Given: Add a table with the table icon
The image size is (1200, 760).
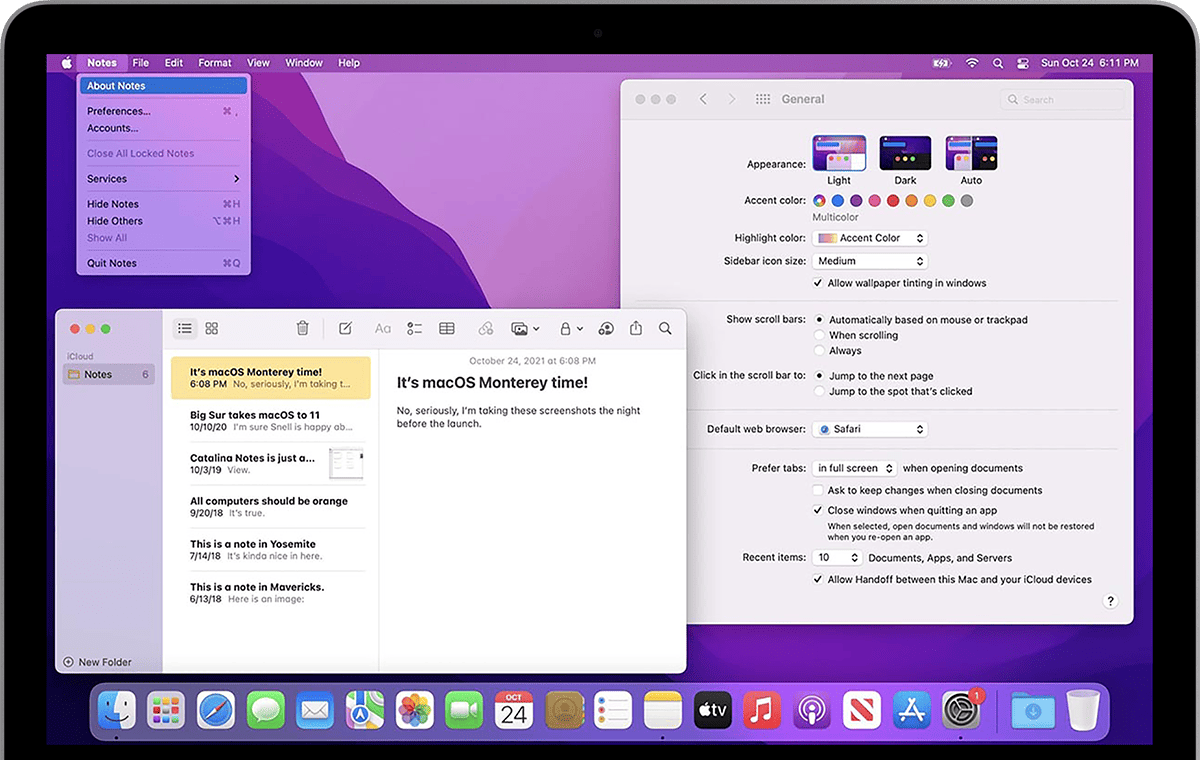Looking at the screenshot, I should click(447, 328).
